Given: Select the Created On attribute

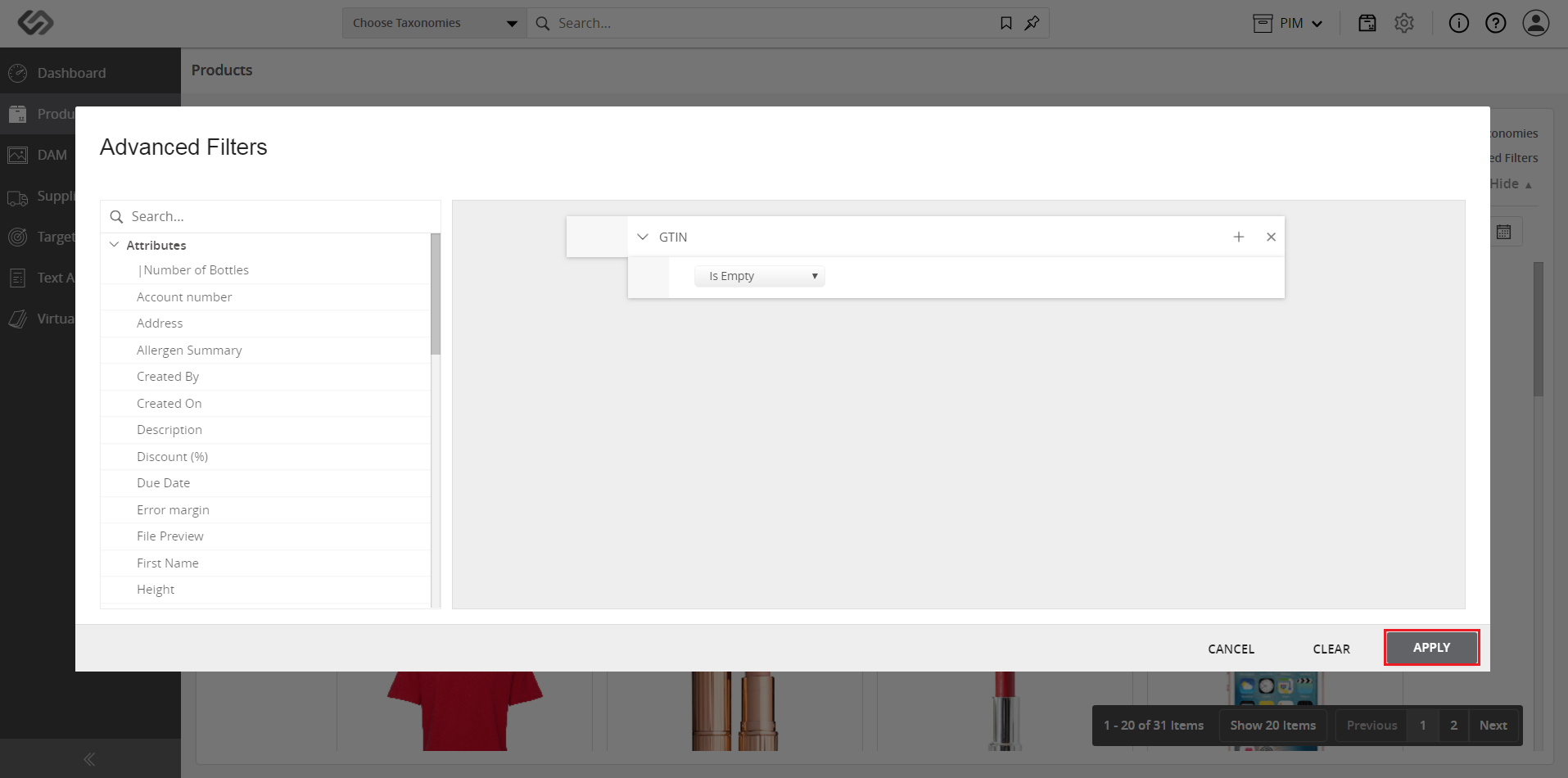Looking at the screenshot, I should point(265,404).
